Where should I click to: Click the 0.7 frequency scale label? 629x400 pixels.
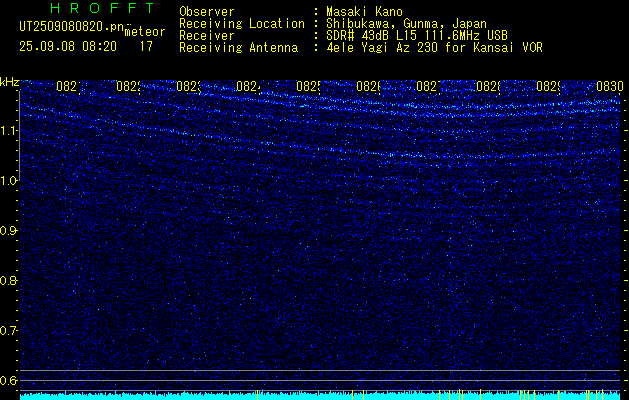9,331
